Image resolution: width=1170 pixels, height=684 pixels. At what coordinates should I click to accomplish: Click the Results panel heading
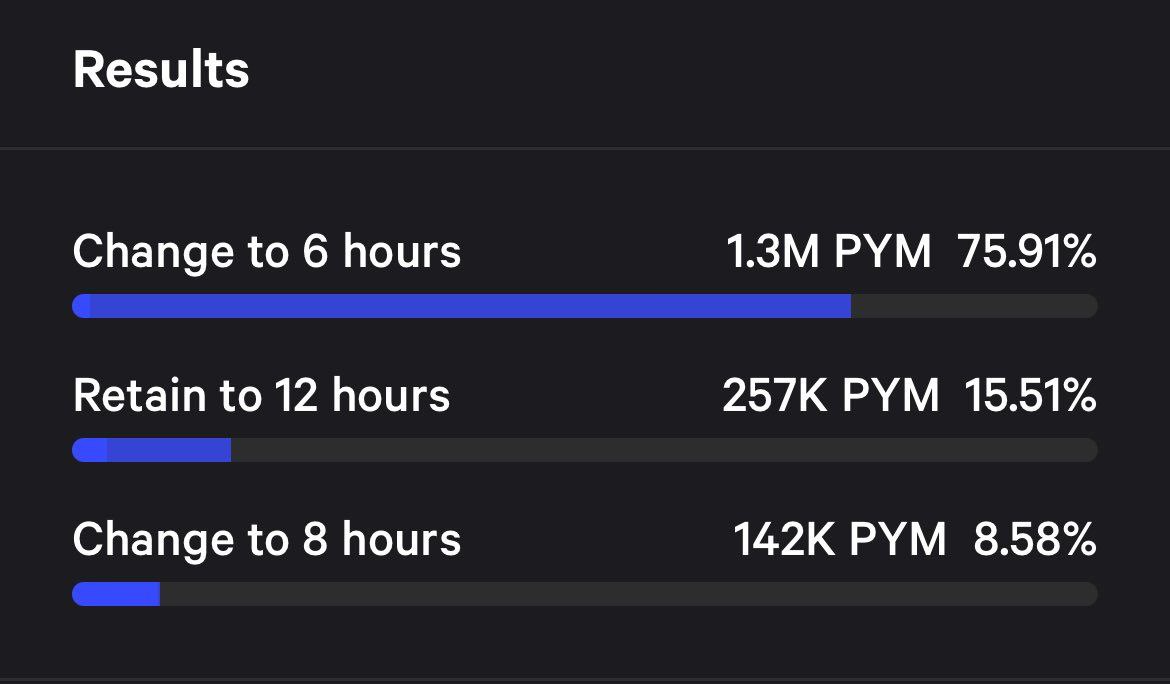coord(161,70)
